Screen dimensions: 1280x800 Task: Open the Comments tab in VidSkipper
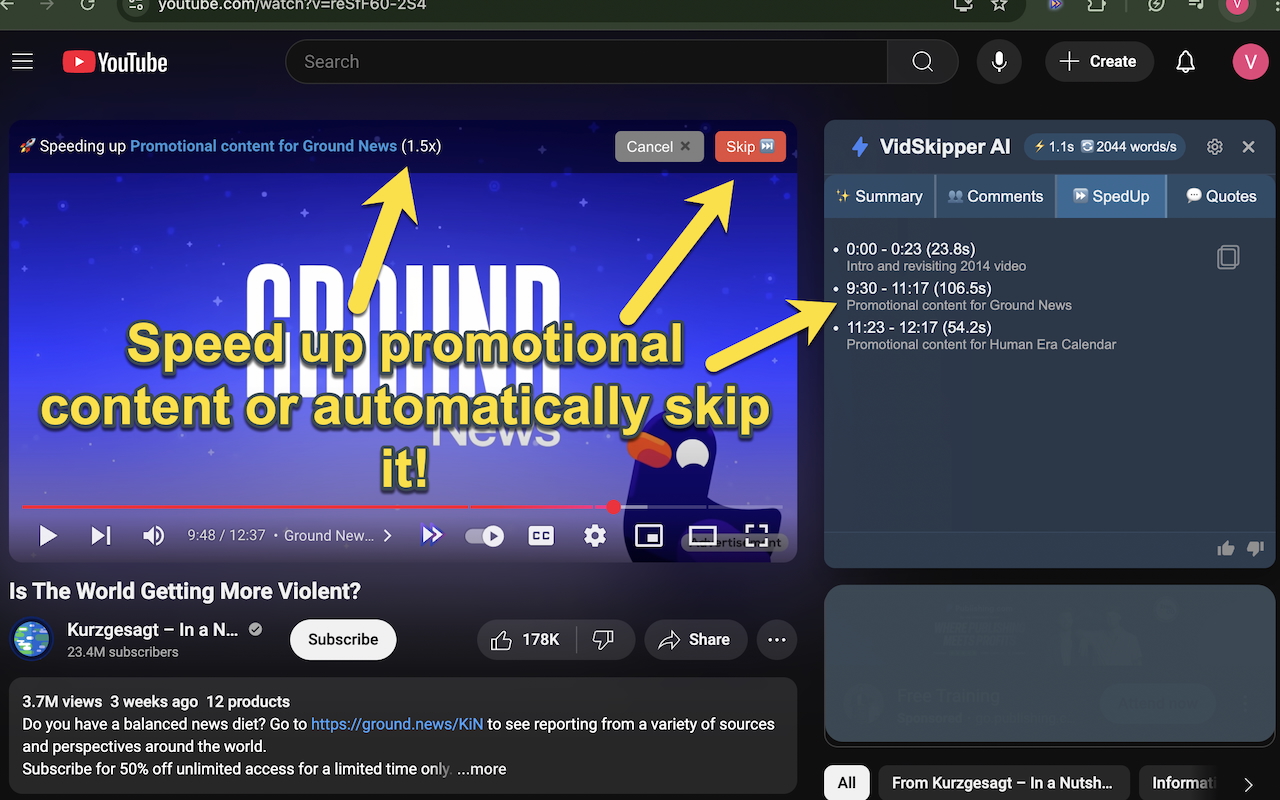(995, 196)
